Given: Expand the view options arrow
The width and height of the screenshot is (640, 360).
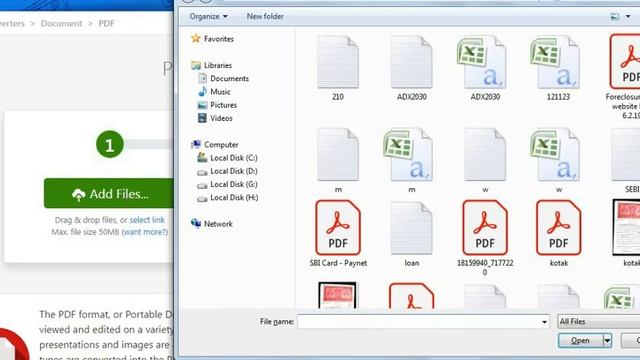Looking at the screenshot, I should 628,16.
